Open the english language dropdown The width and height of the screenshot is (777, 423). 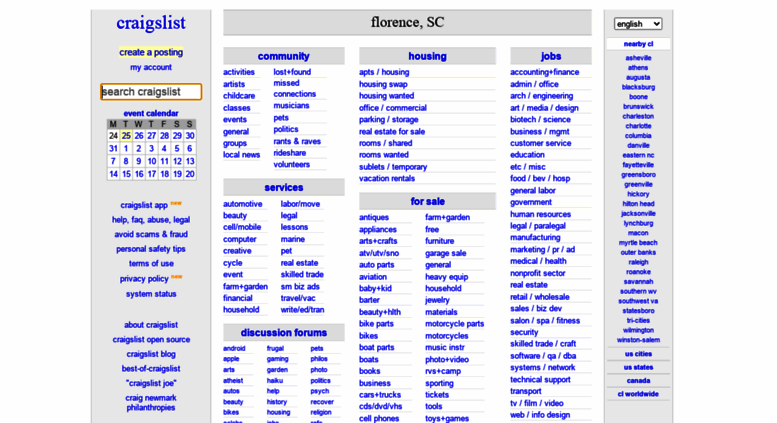coord(638,24)
